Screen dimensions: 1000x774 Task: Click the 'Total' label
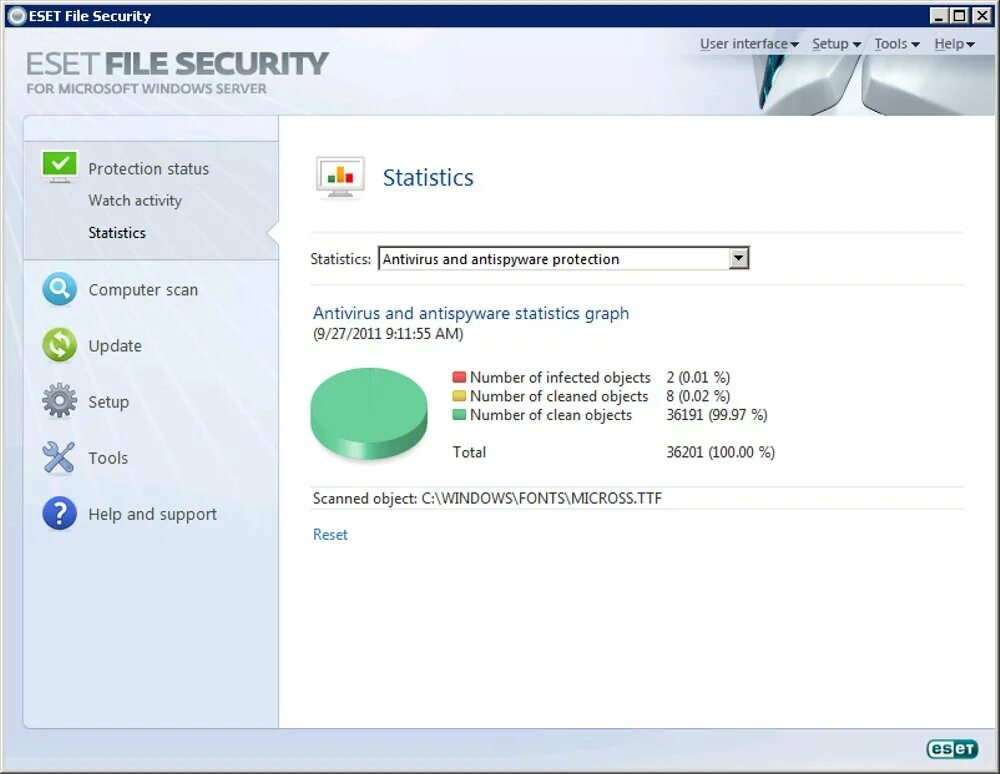click(469, 453)
